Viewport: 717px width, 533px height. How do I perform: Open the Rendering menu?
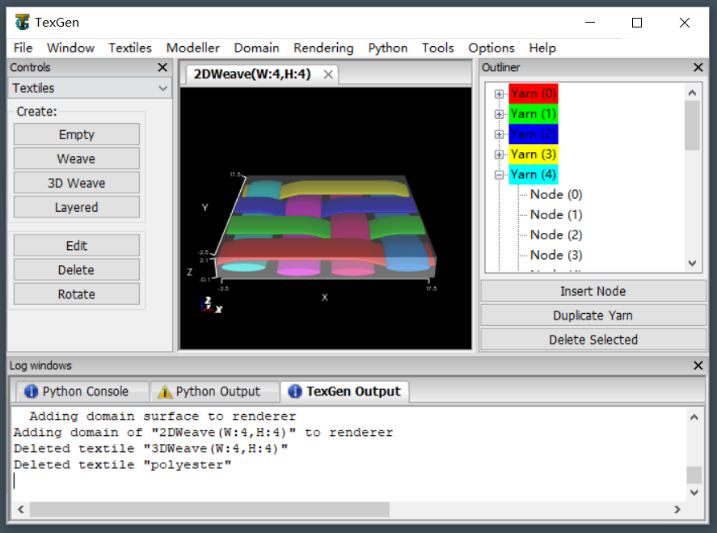pos(323,48)
